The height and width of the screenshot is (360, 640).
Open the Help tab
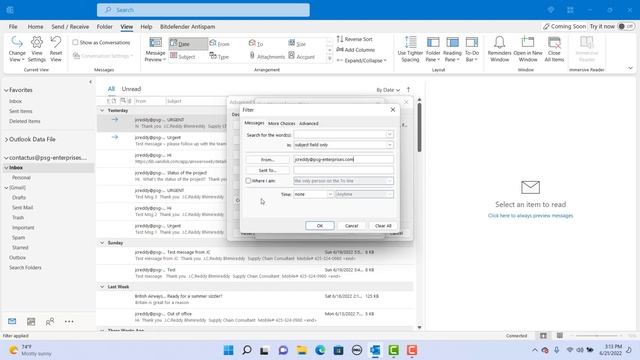tap(146, 27)
